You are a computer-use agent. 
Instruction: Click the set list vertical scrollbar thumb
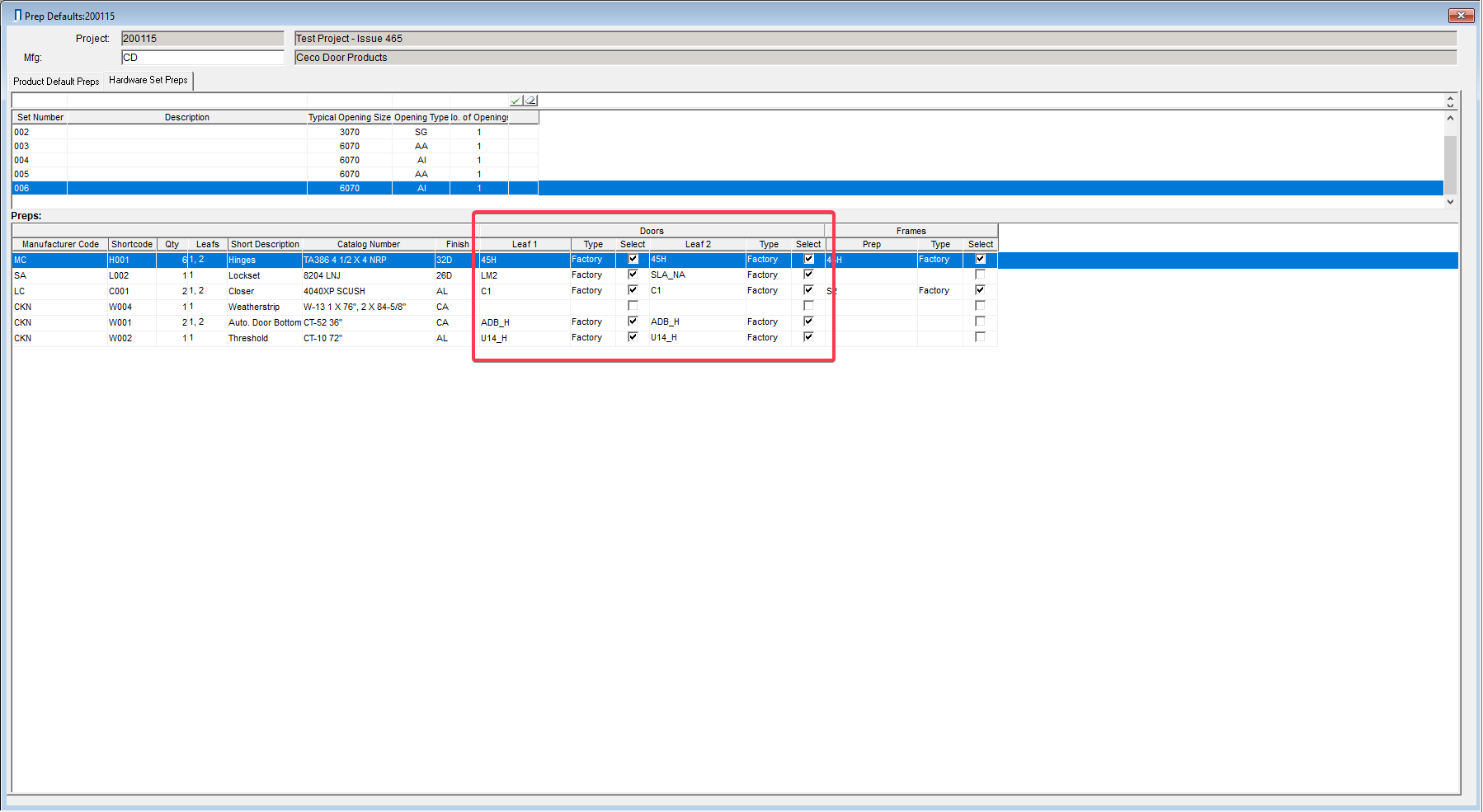pyautogui.click(x=1450, y=163)
